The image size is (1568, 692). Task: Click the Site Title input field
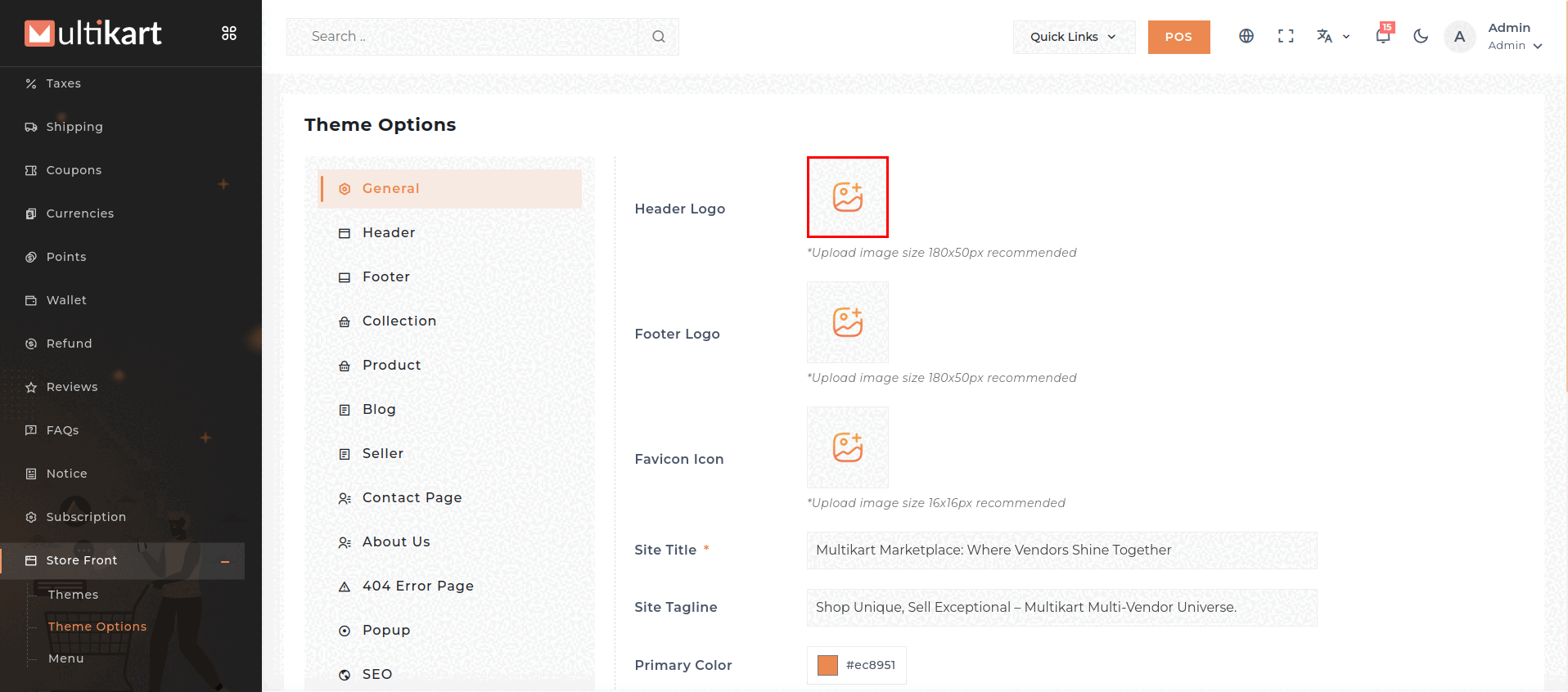tap(1061, 550)
